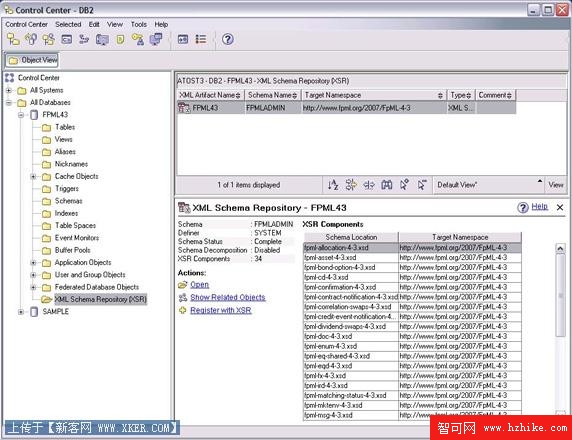Sort by the XML Artifact Name column header

click(x=210, y=95)
